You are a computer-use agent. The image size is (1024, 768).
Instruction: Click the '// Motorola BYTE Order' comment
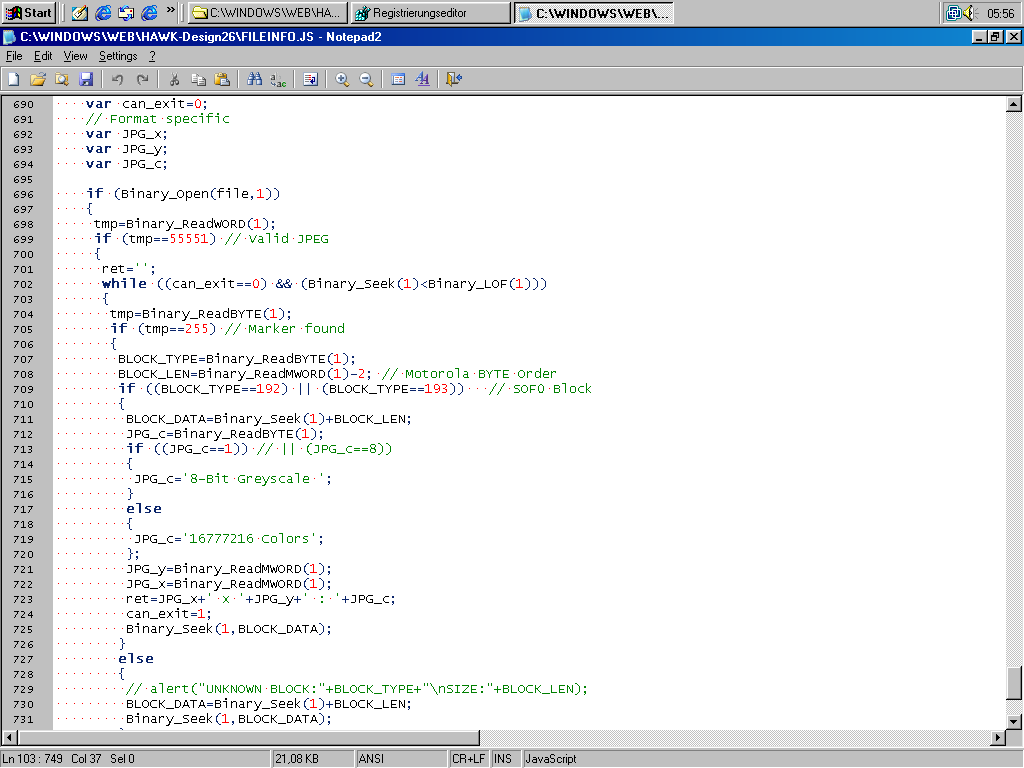469,374
